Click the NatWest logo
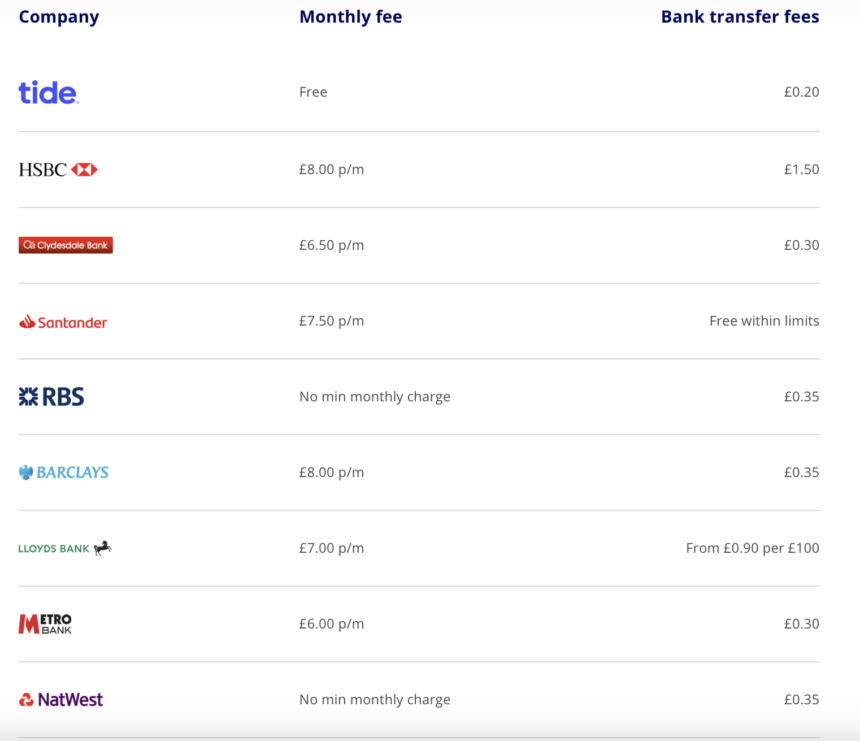 (x=61, y=700)
